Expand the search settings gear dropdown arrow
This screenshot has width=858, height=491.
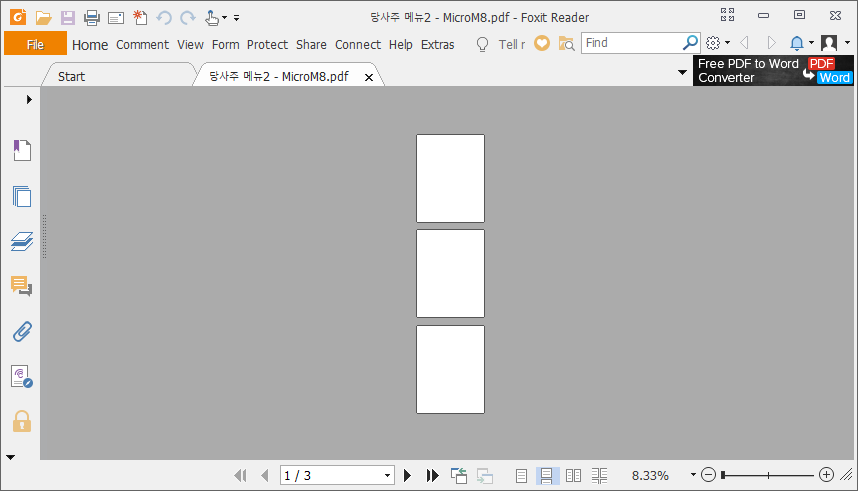727,43
